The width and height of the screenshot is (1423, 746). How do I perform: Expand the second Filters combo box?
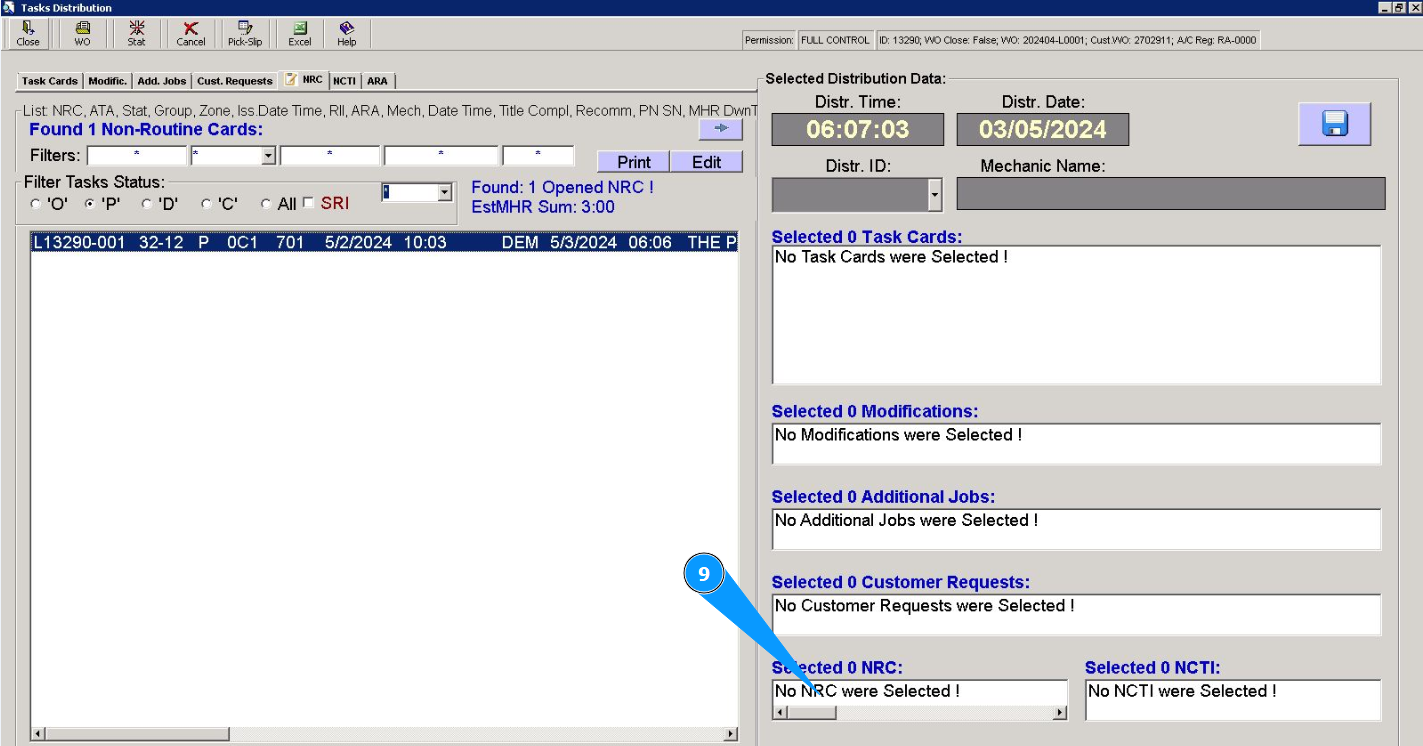pyautogui.click(x=268, y=156)
